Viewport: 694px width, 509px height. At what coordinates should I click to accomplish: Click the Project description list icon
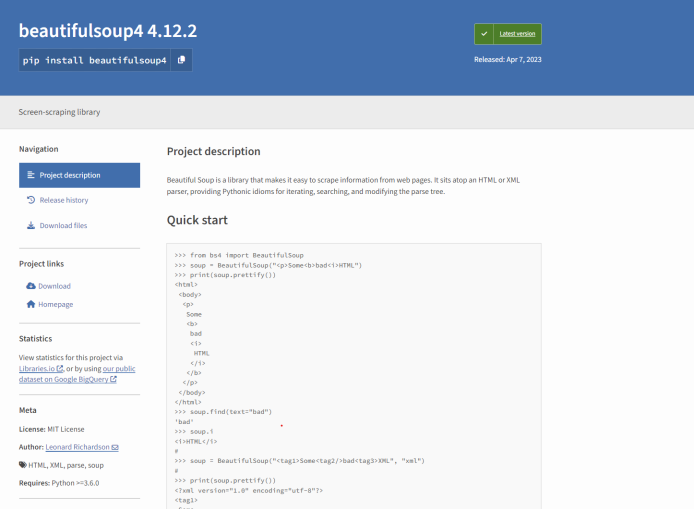coord(31,175)
